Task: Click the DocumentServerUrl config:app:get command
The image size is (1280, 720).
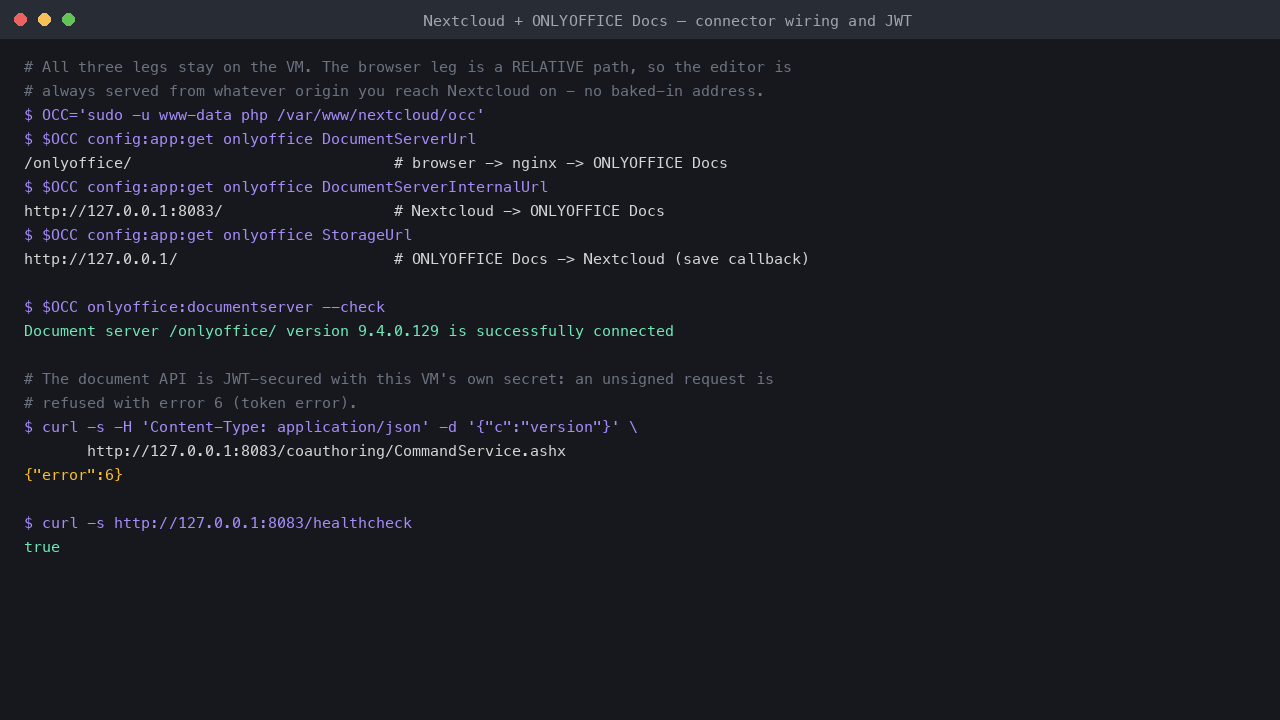Action: pyautogui.click(x=250, y=139)
